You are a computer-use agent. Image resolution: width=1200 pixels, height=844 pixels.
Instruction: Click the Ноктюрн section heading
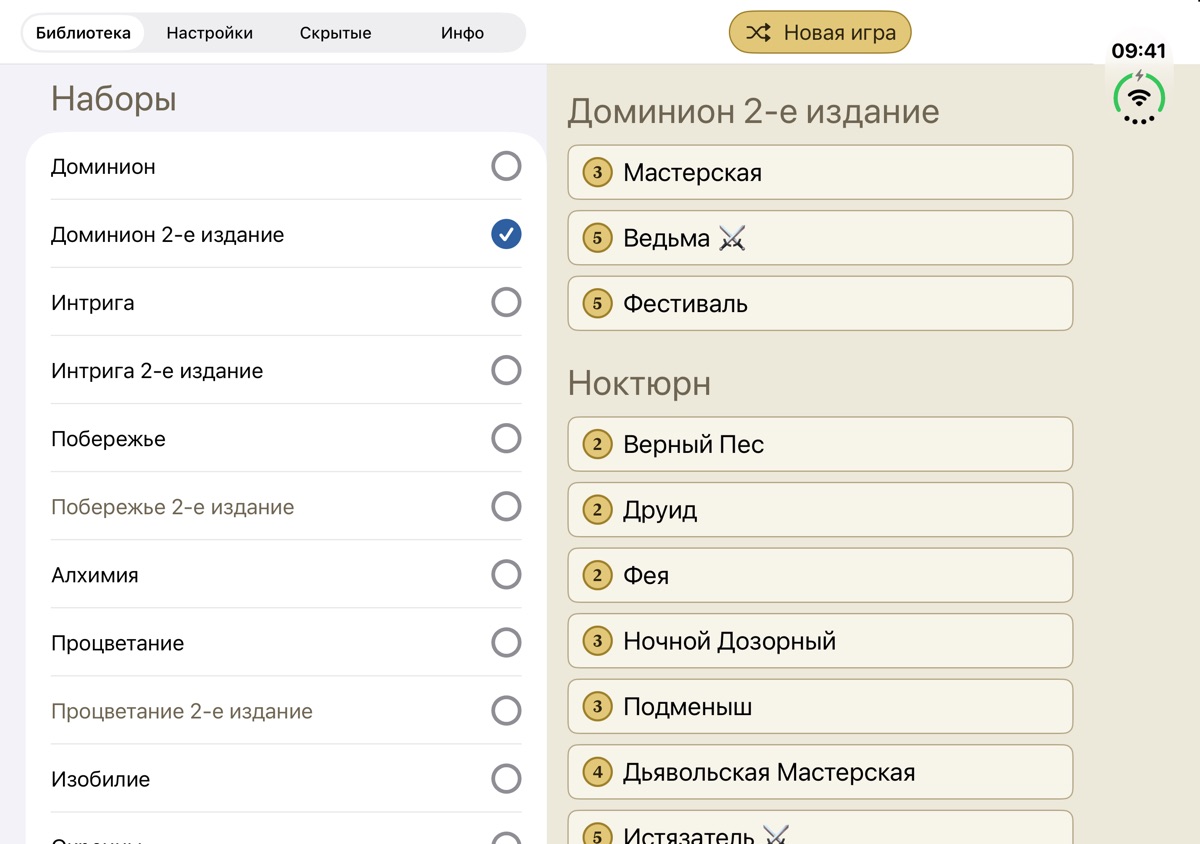pos(639,383)
